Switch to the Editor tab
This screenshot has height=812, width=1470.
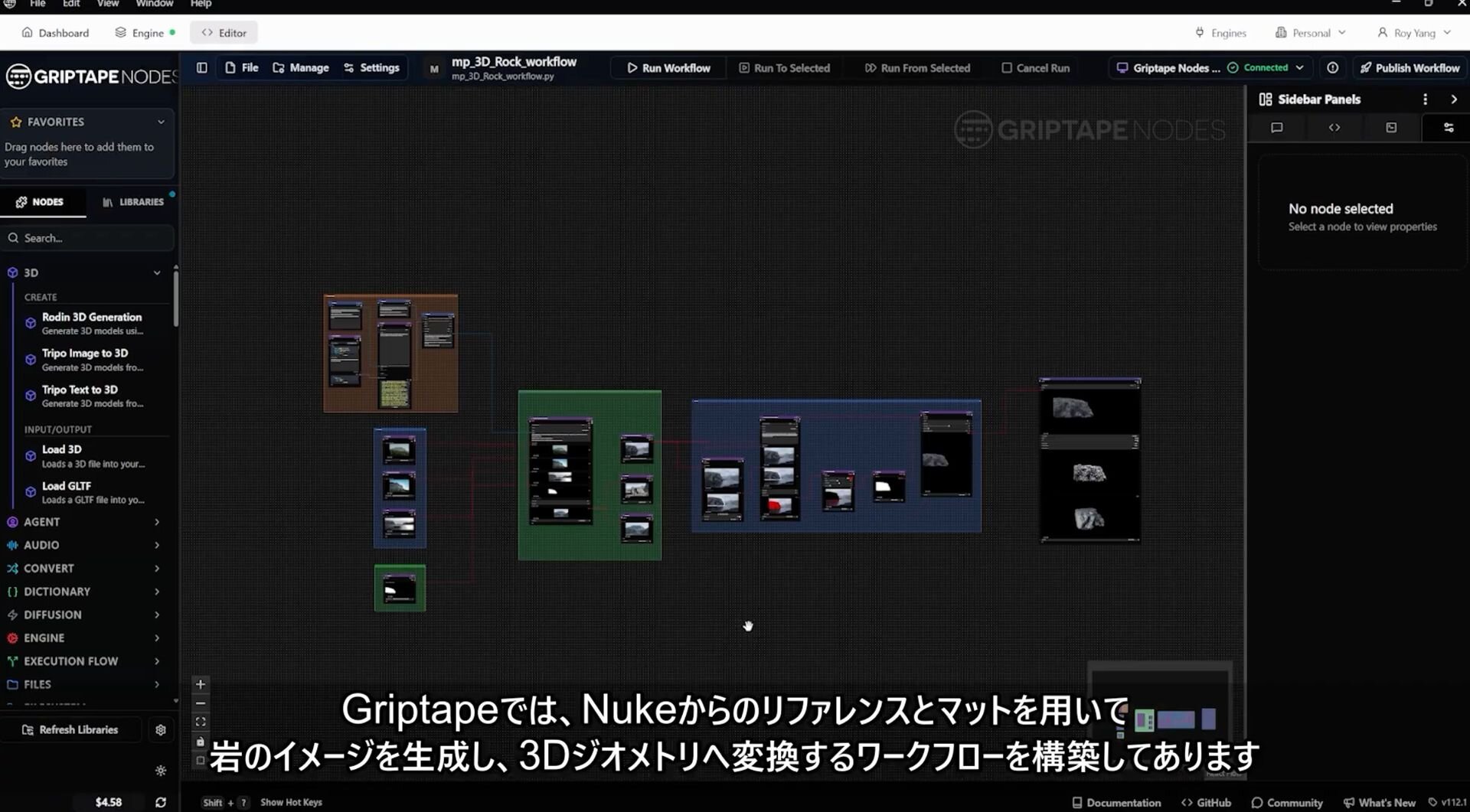tap(224, 33)
